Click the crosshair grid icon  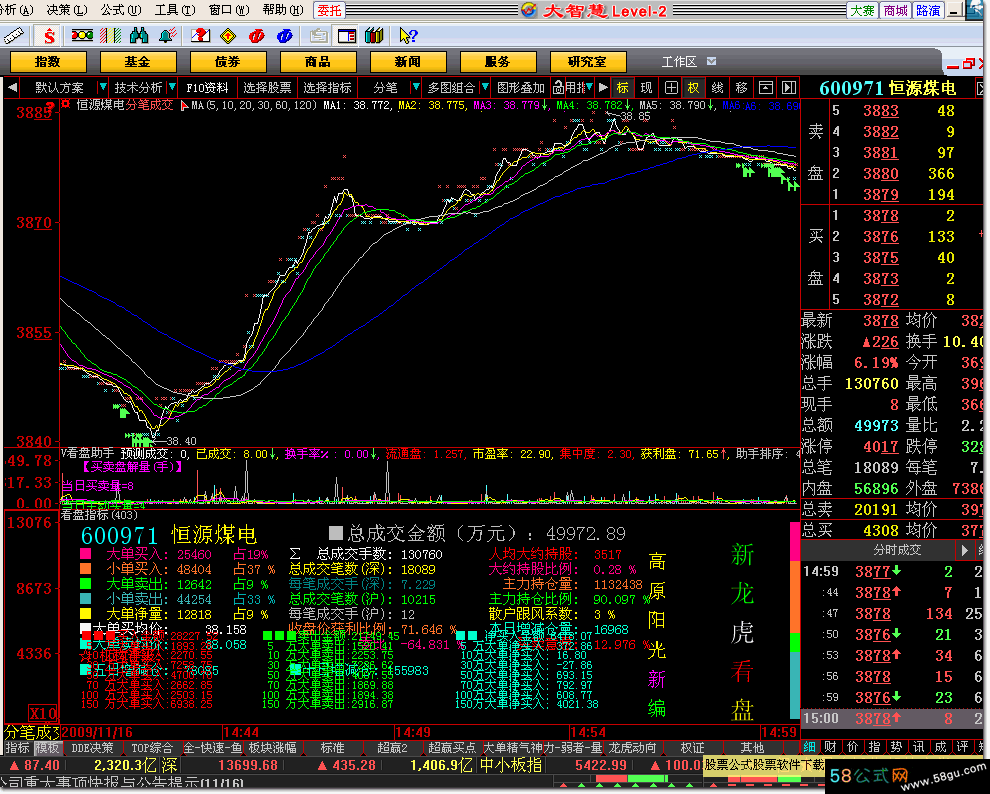point(671,87)
